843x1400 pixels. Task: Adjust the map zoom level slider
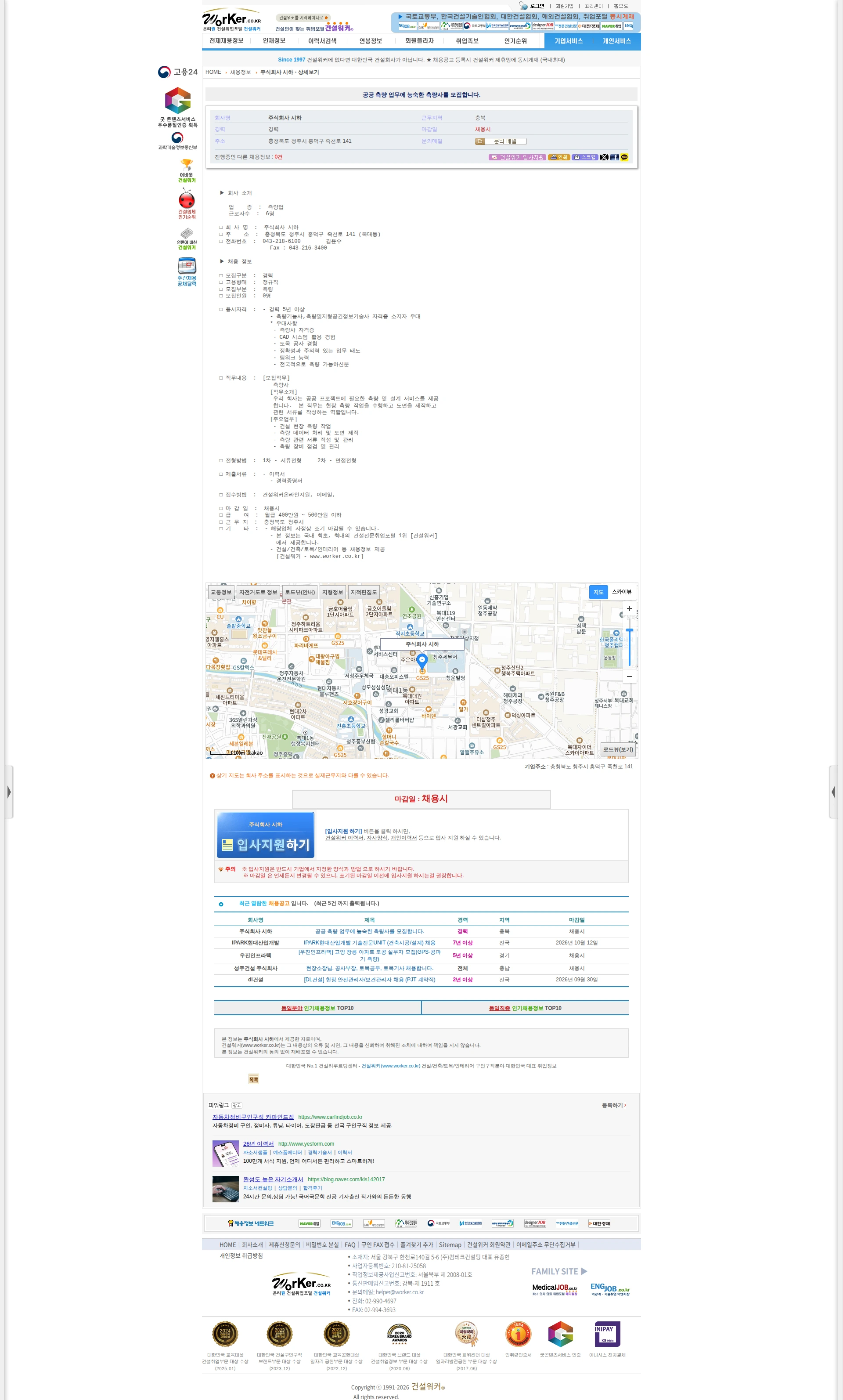coord(629,631)
